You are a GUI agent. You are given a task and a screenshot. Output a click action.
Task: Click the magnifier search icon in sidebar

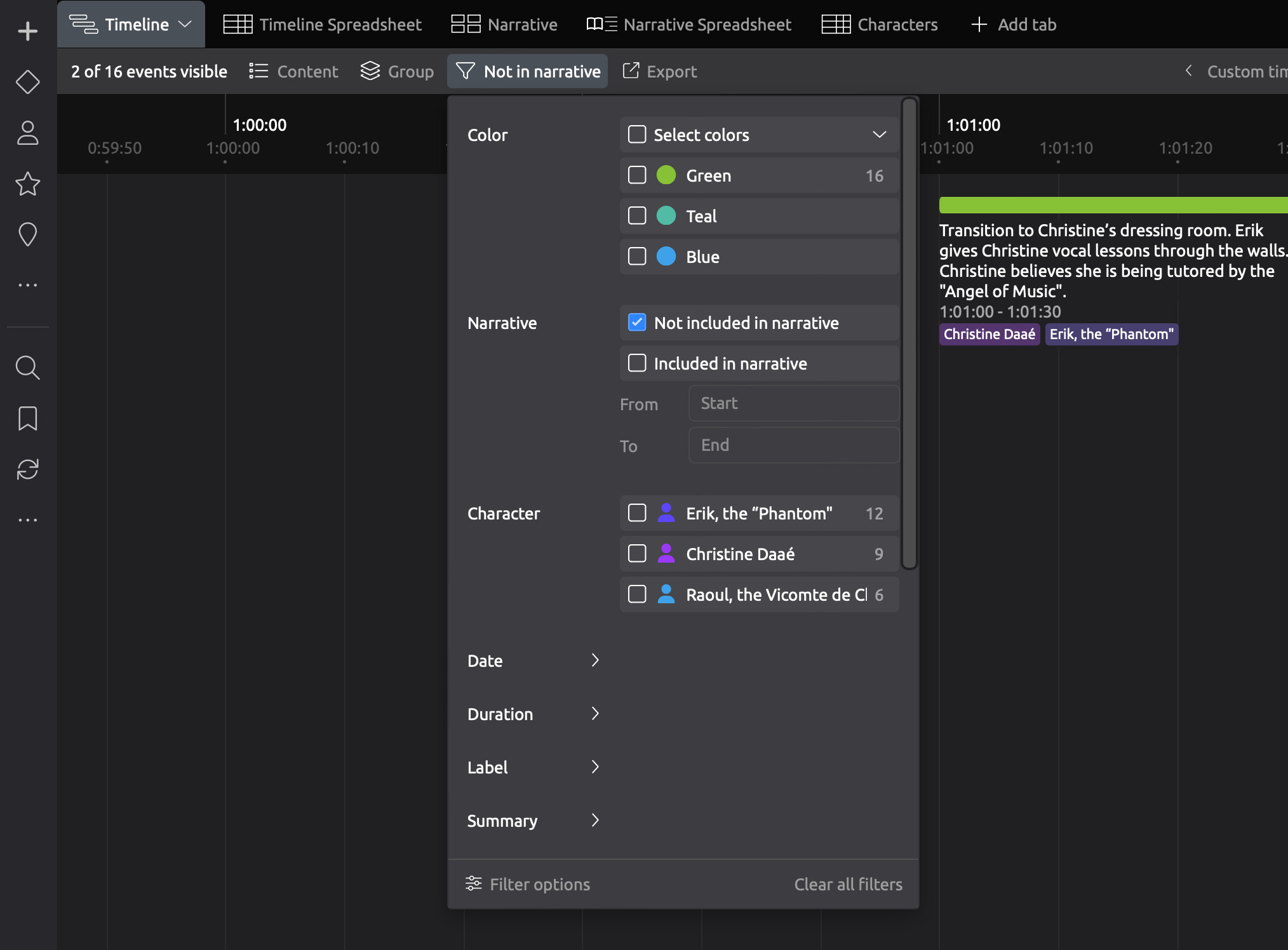pos(27,368)
